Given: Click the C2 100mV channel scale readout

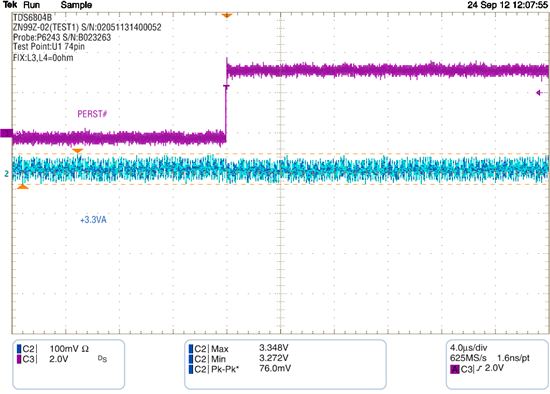Looking at the screenshot, I should pyautogui.click(x=53, y=349).
